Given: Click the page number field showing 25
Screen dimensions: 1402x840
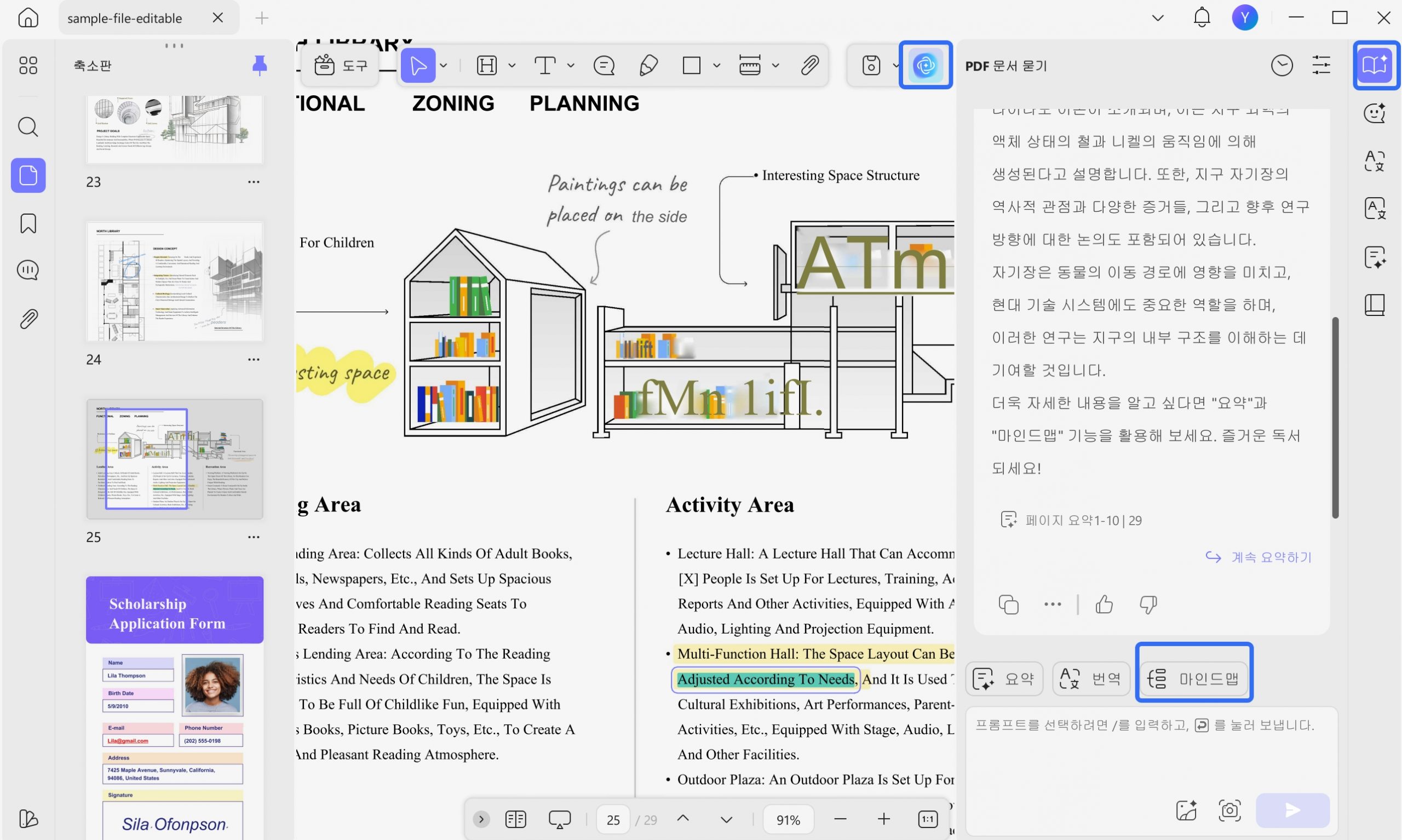Looking at the screenshot, I should pyautogui.click(x=613, y=819).
